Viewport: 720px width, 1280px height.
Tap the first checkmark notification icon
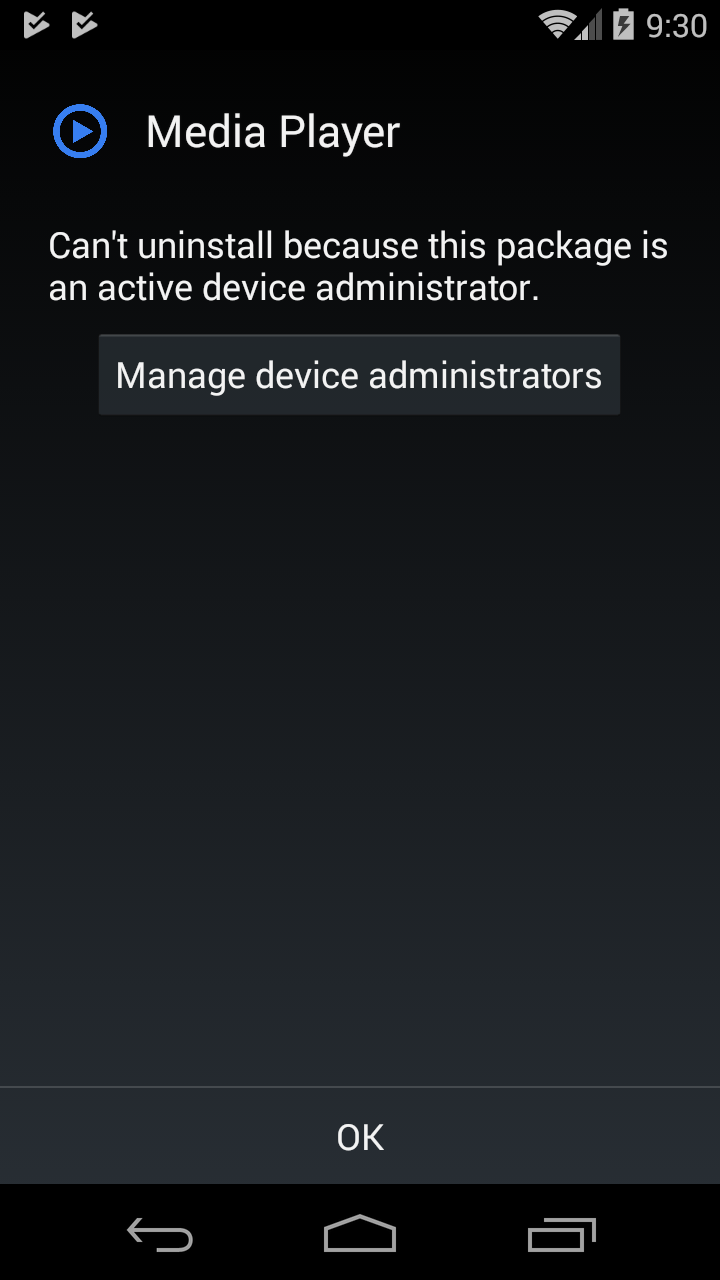click(37, 25)
